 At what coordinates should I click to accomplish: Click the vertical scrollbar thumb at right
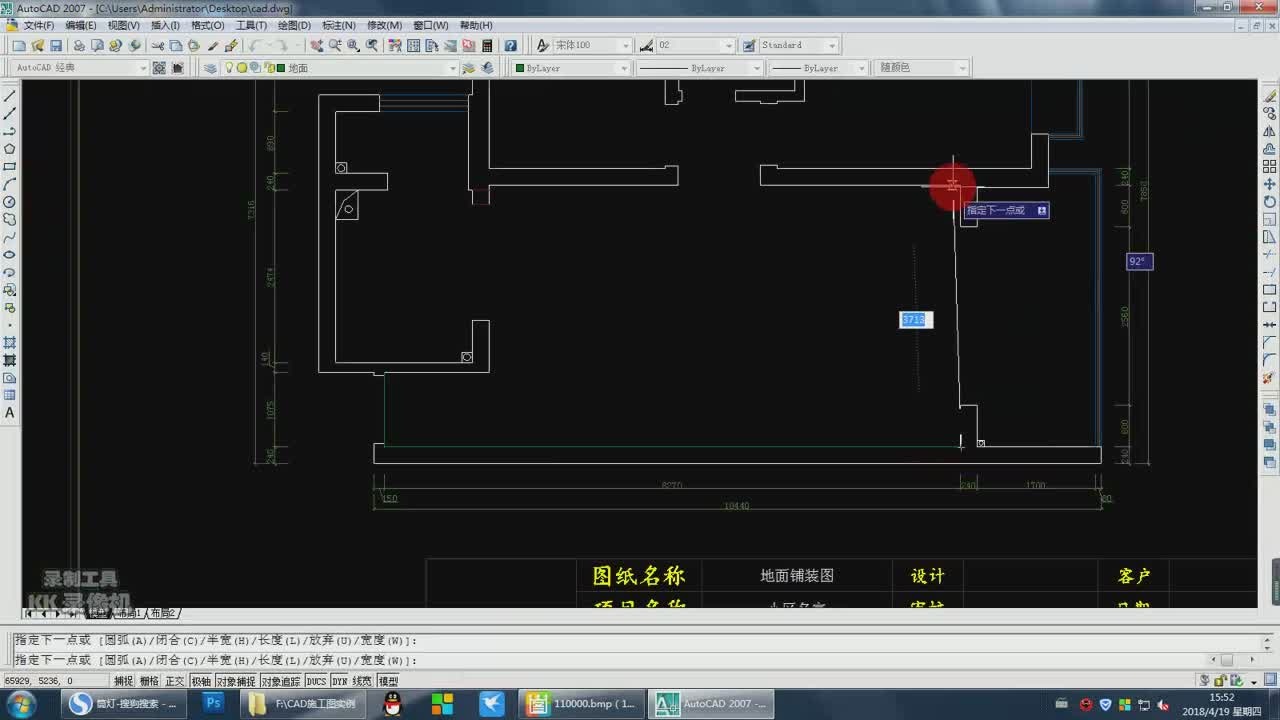[x=1275, y=581]
